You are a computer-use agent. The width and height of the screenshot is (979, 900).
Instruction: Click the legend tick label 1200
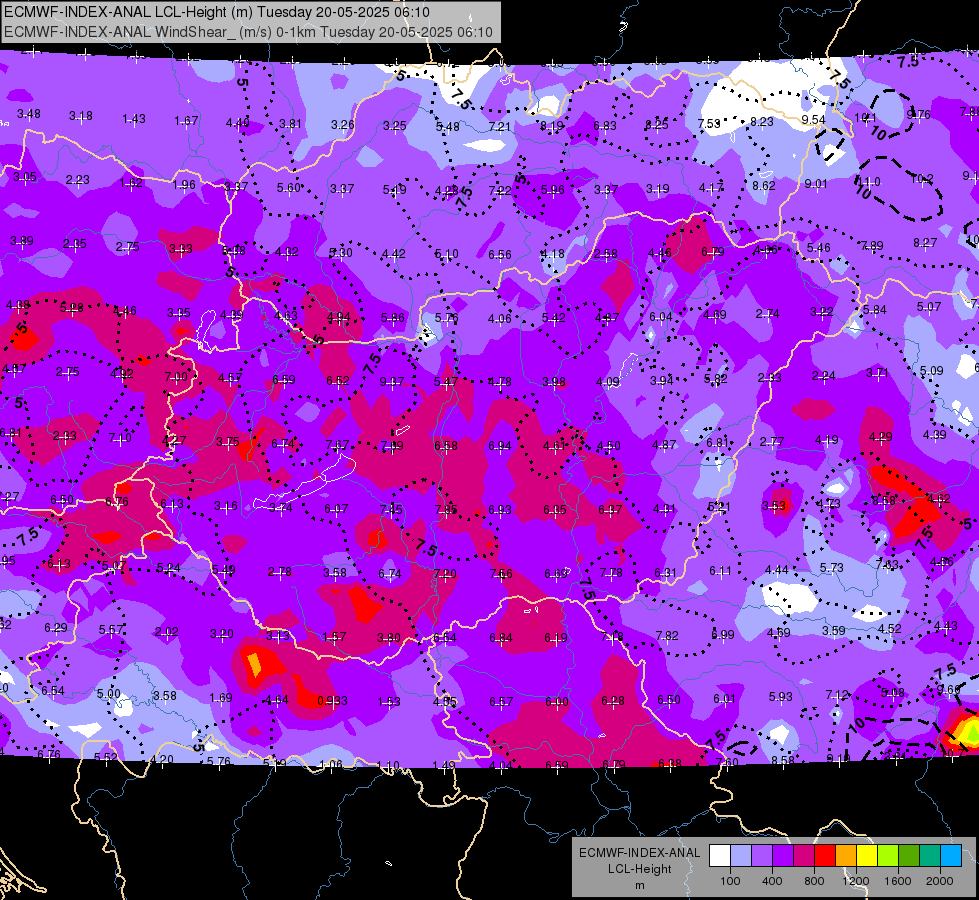856,881
